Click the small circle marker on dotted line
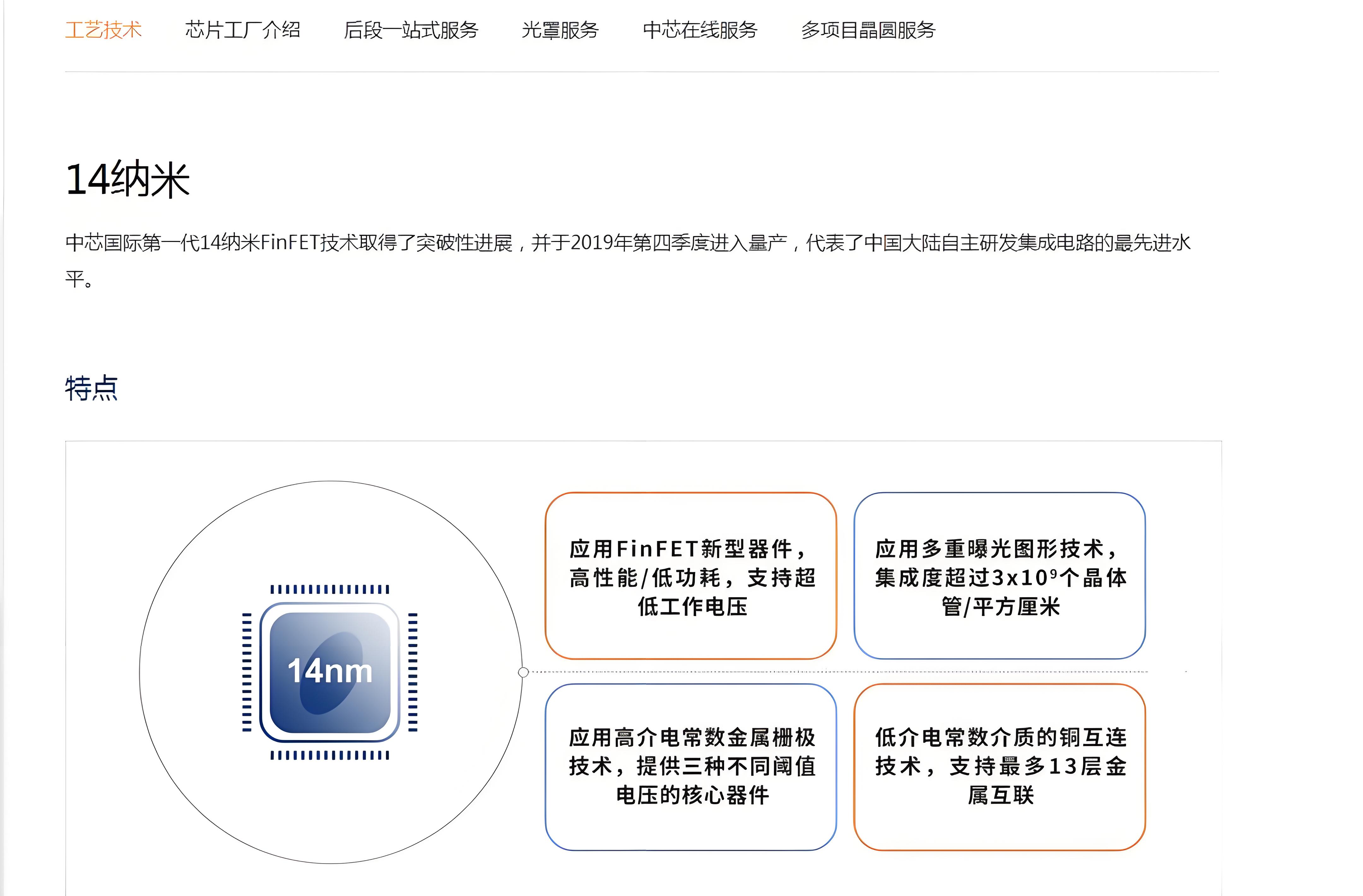The width and height of the screenshot is (1363, 896). click(x=523, y=672)
